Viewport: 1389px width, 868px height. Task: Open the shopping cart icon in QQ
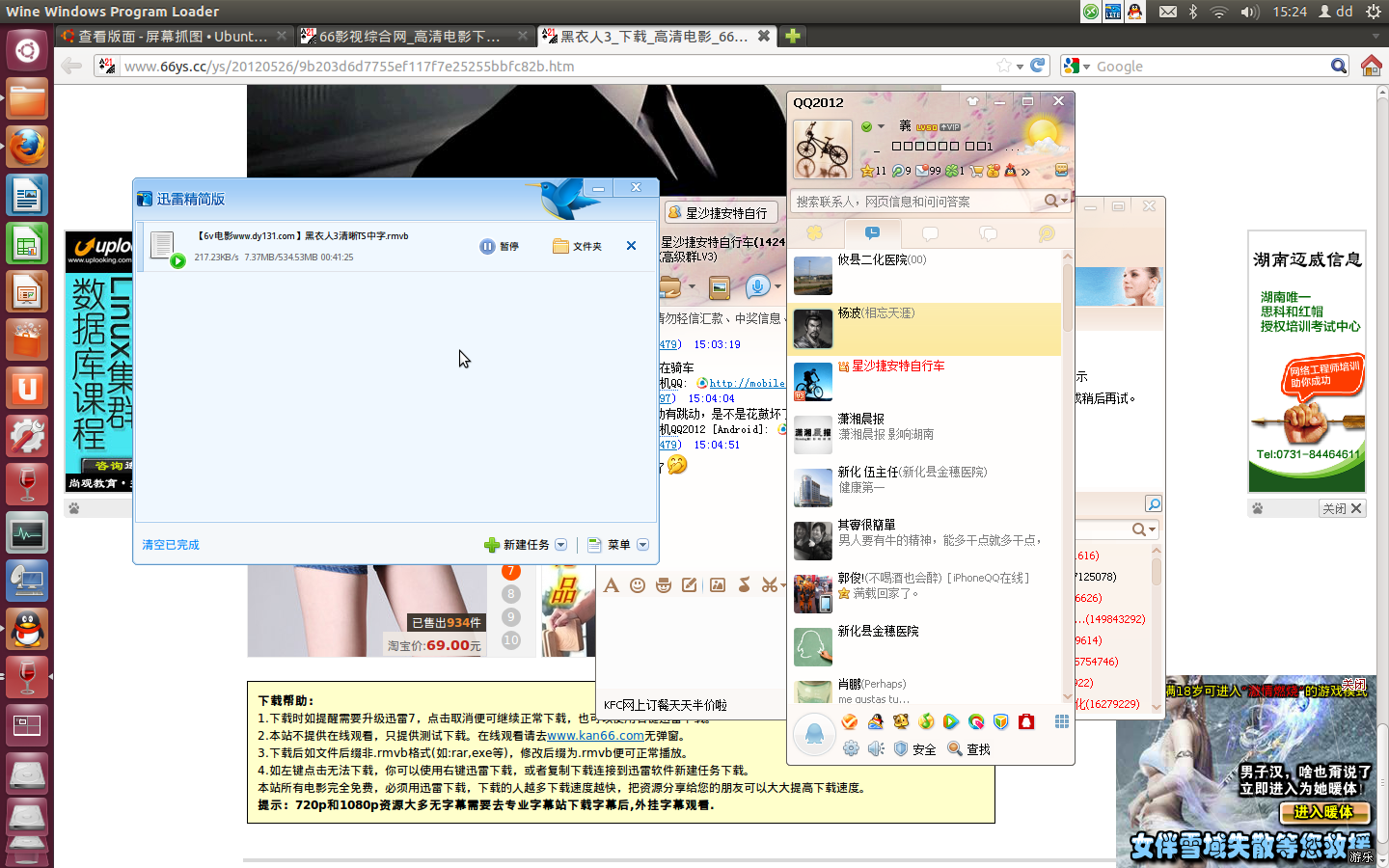(x=976, y=171)
